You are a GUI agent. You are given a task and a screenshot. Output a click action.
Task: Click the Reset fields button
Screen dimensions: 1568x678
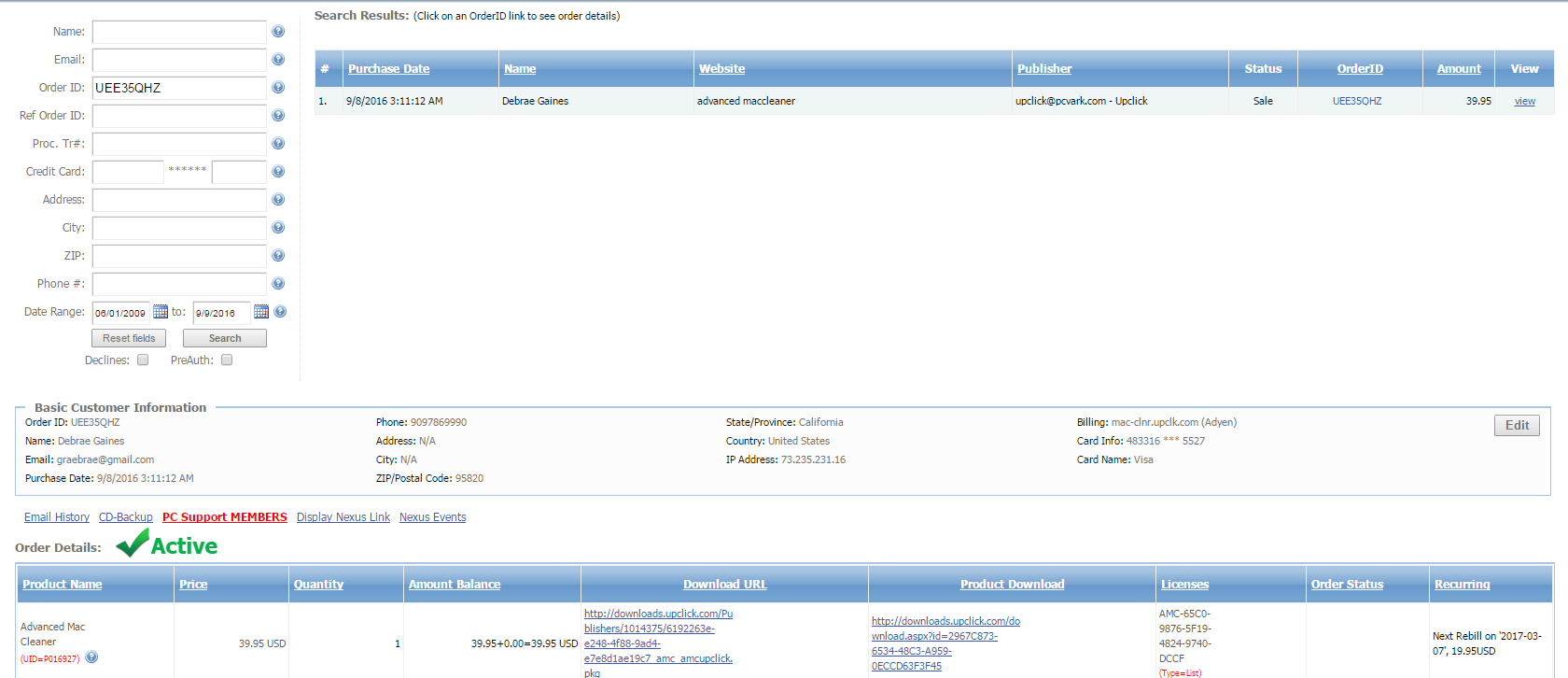pos(129,338)
